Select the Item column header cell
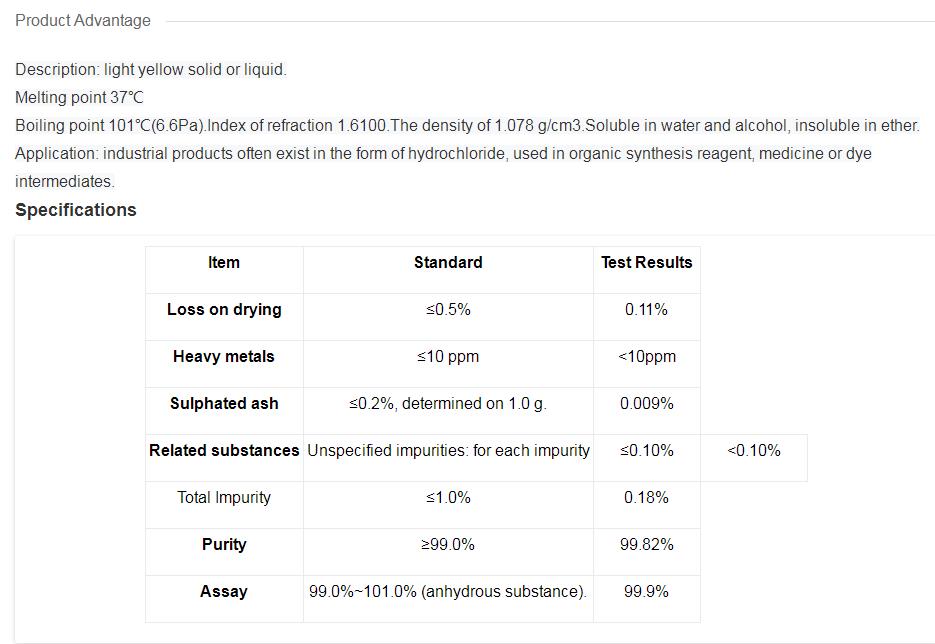 click(x=224, y=263)
